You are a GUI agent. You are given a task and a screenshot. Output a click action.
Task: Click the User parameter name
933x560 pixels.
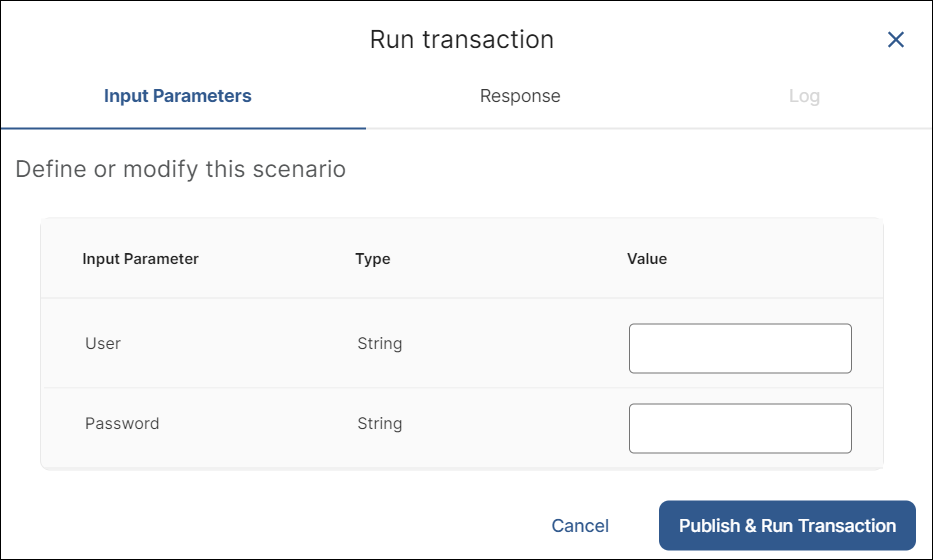tap(103, 343)
